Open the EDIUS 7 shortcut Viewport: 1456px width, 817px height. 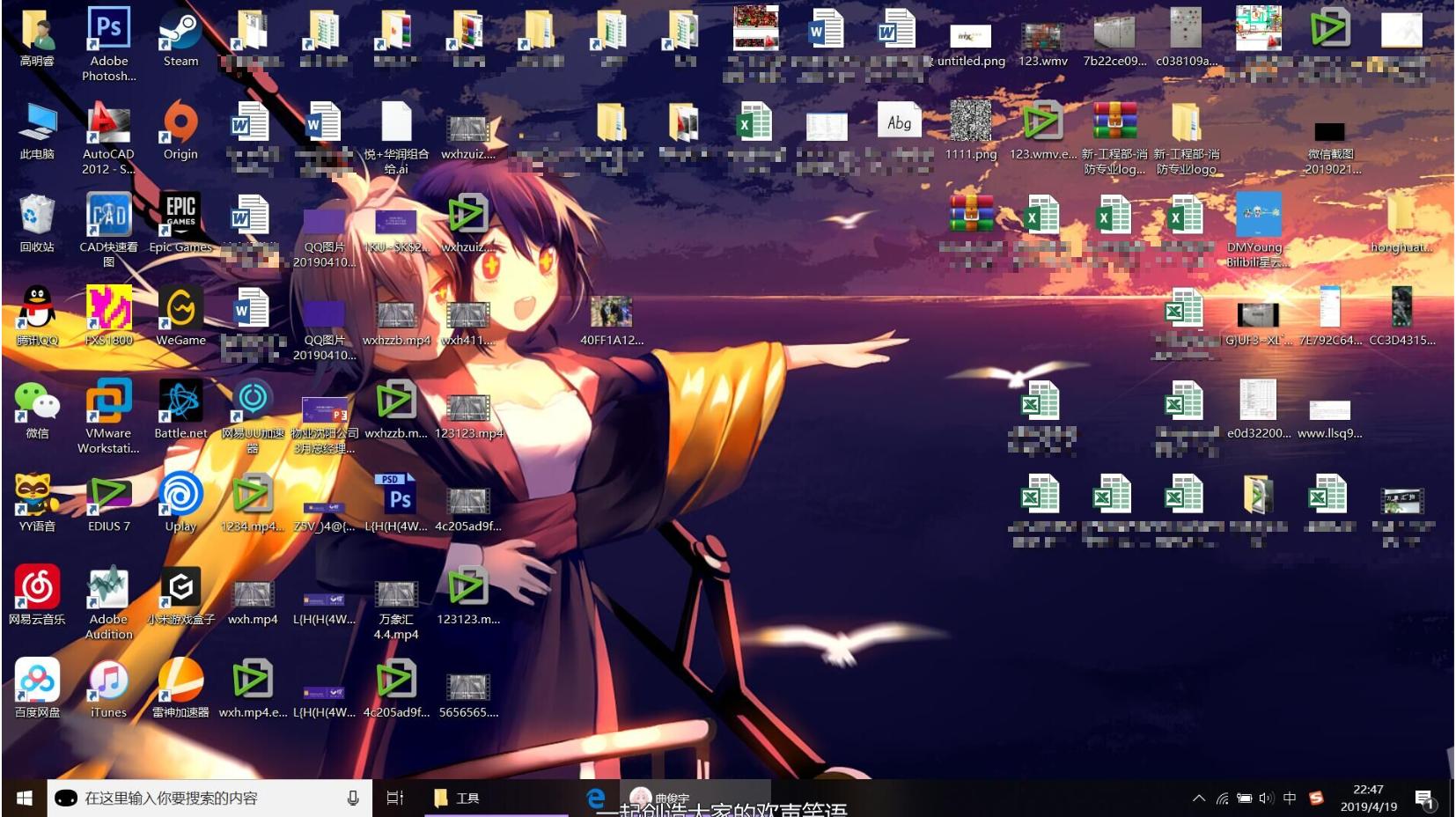click(109, 503)
